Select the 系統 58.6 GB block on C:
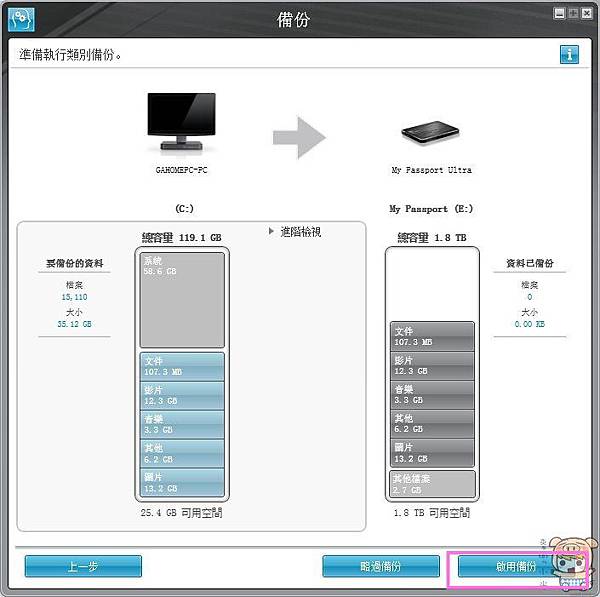Image resolution: width=600 pixels, height=597 pixels. (x=182, y=300)
